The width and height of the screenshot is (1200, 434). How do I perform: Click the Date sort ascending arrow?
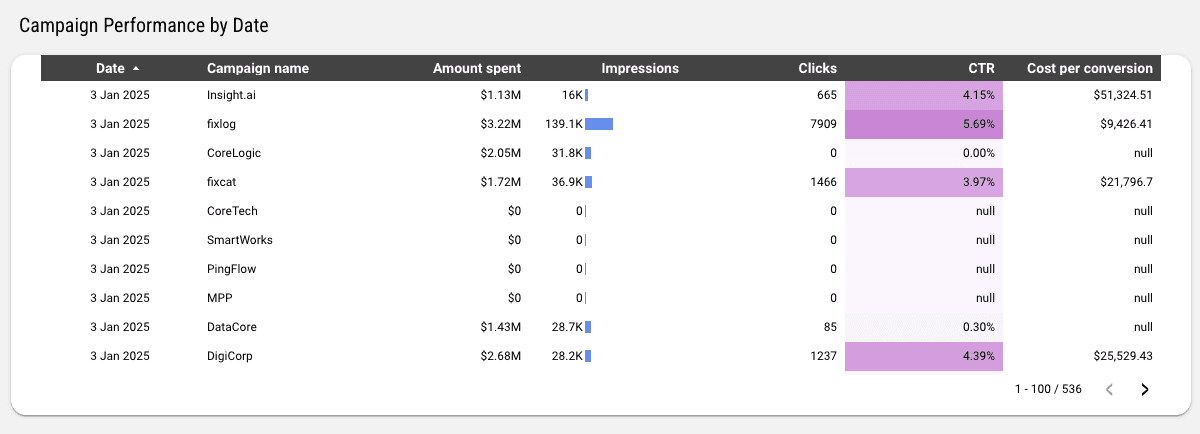pyautogui.click(x=136, y=69)
